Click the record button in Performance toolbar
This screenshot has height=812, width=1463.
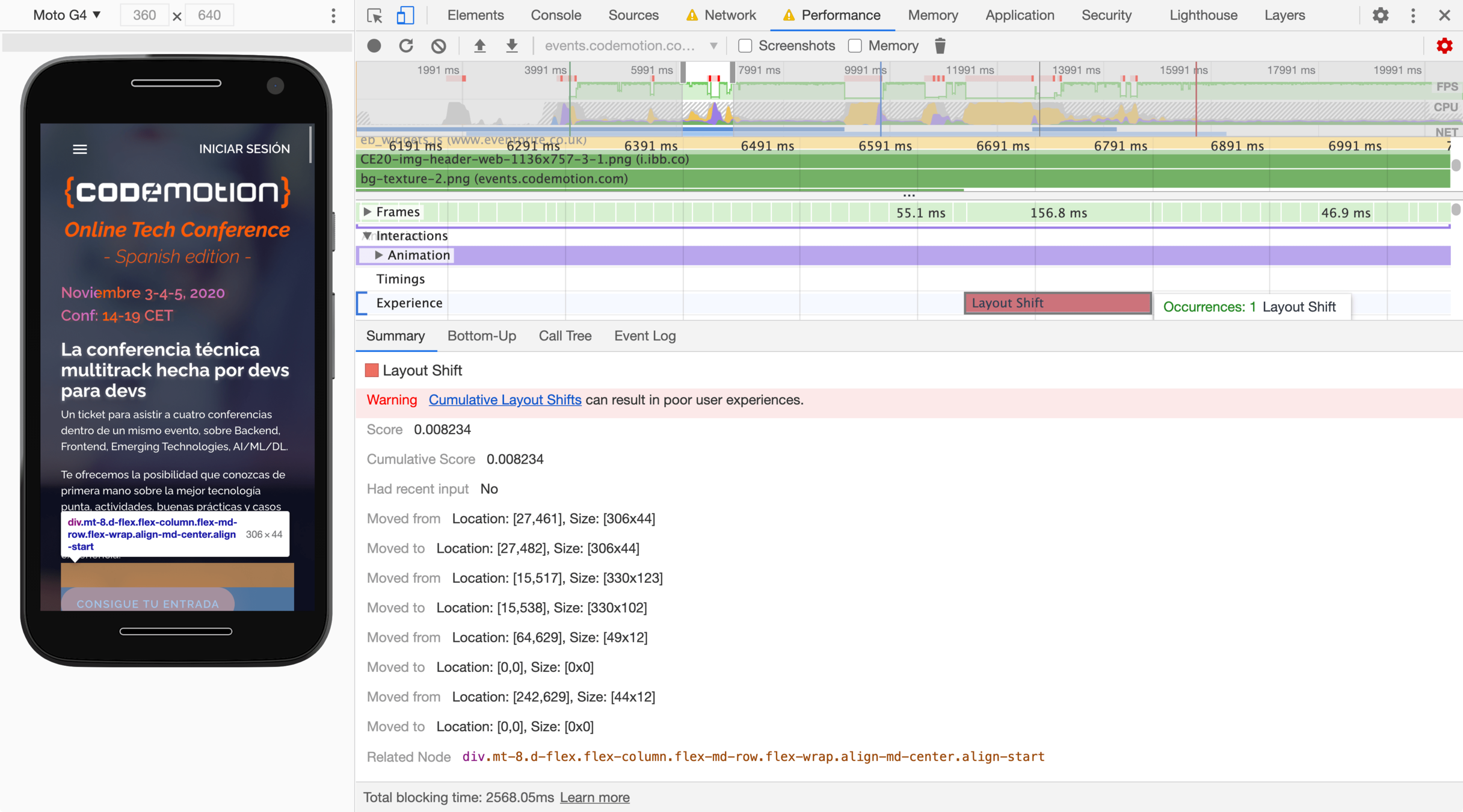(x=374, y=46)
